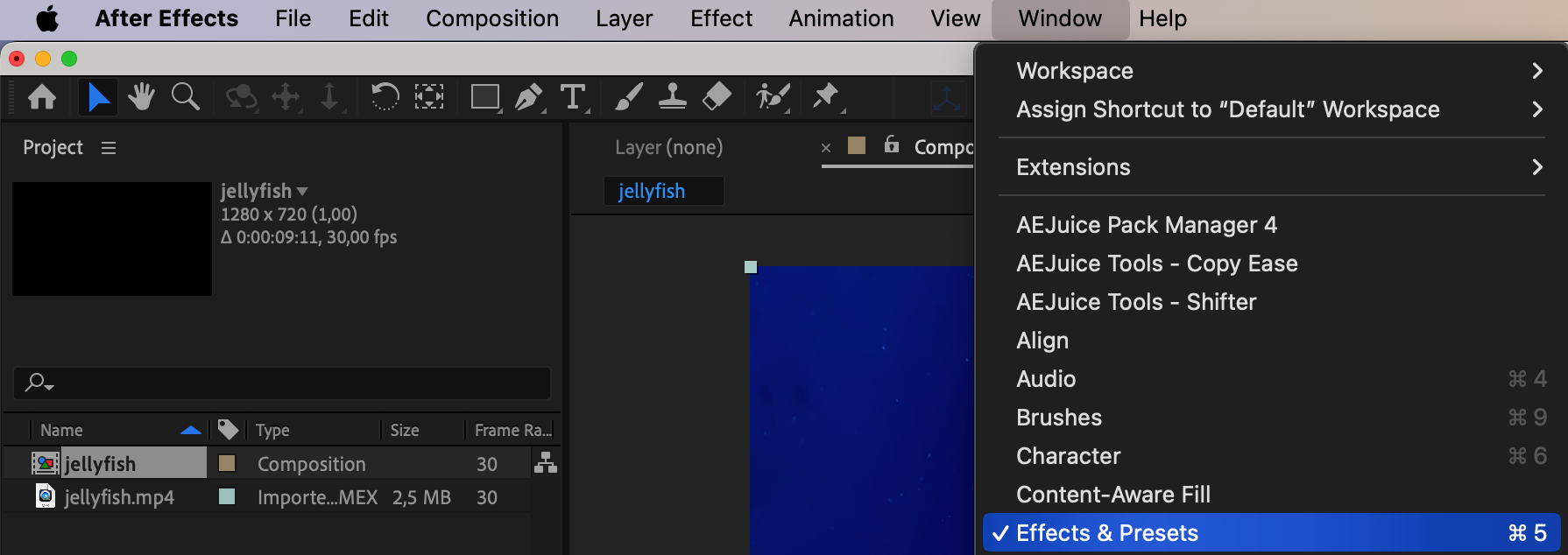Click the 3D axis mode icon
Viewport: 1568px width, 555px height.
click(x=947, y=98)
